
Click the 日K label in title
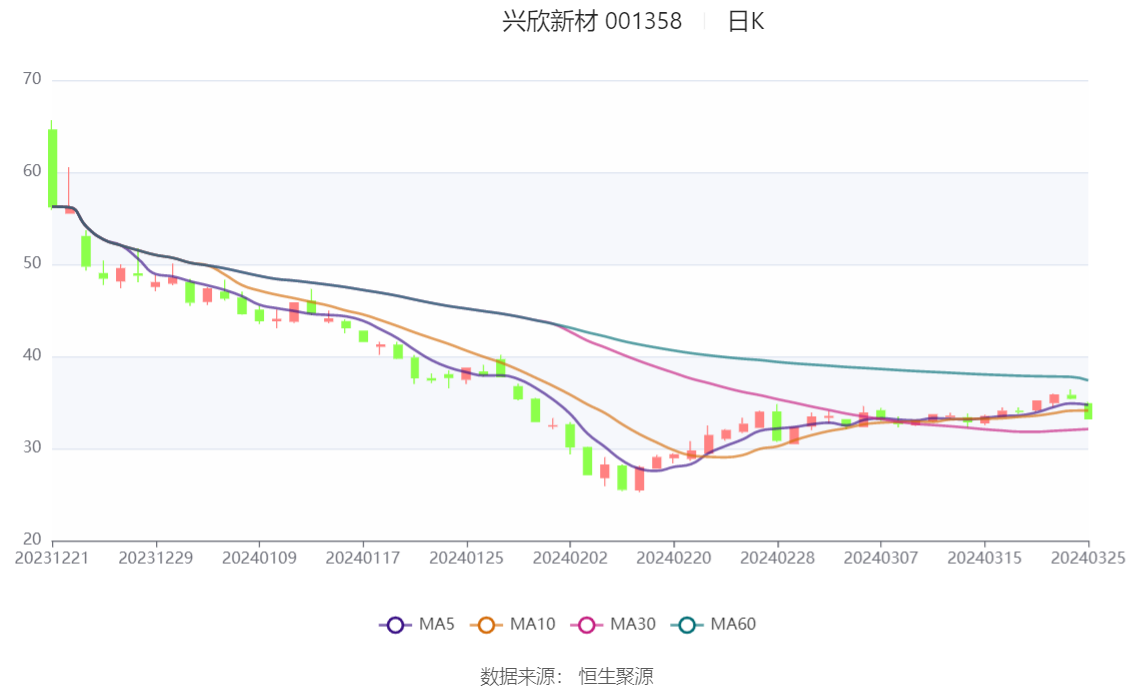(746, 22)
